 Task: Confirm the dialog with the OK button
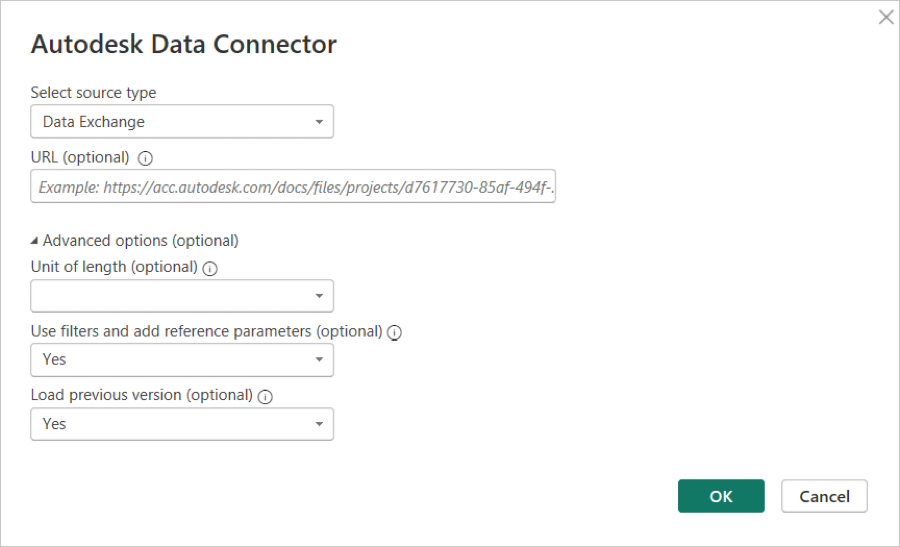(721, 496)
